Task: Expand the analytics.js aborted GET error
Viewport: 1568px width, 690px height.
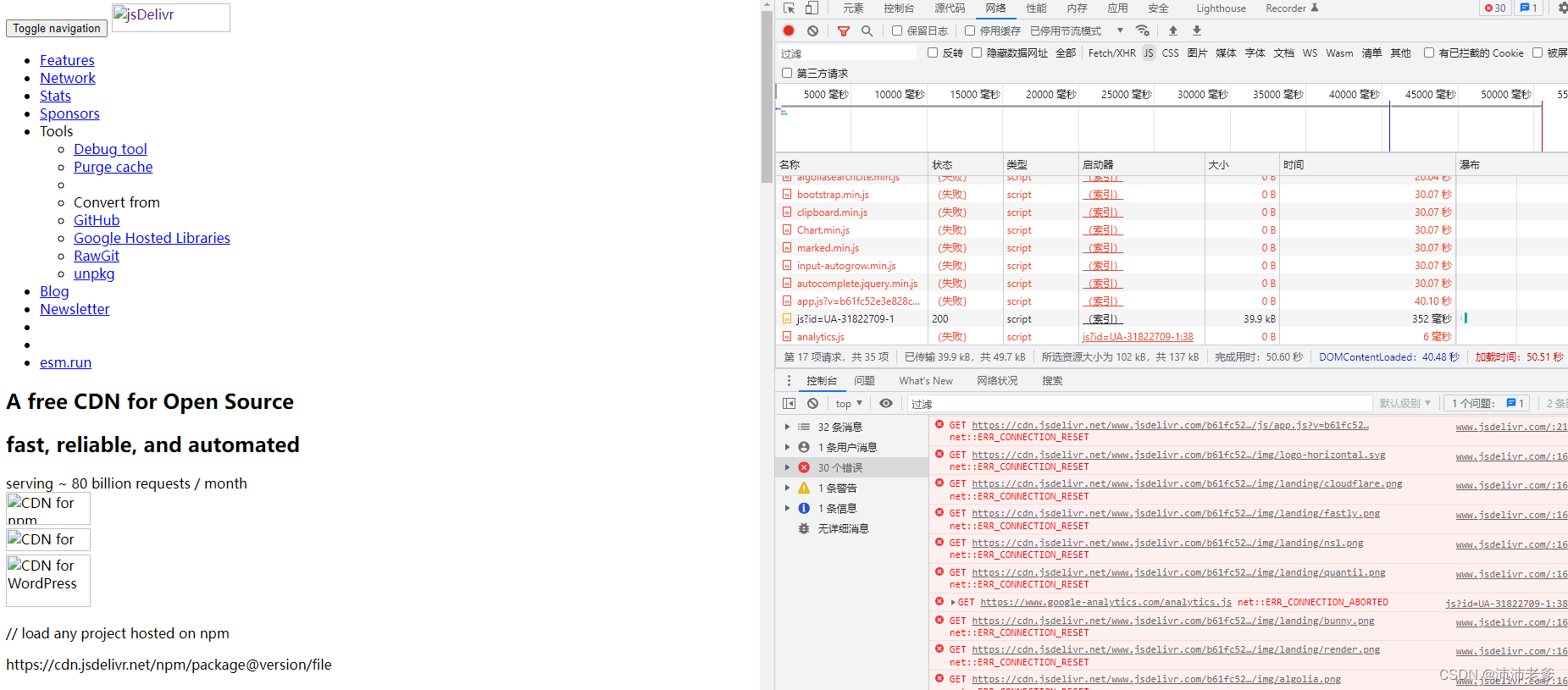Action: (x=954, y=603)
